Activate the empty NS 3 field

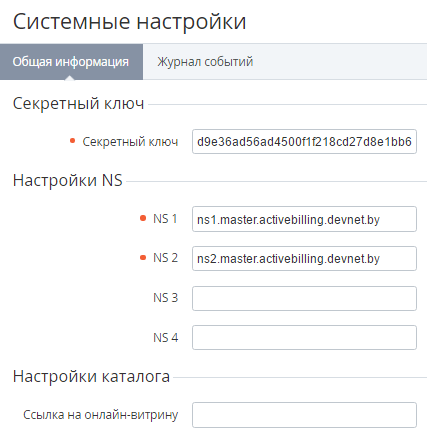304,298
